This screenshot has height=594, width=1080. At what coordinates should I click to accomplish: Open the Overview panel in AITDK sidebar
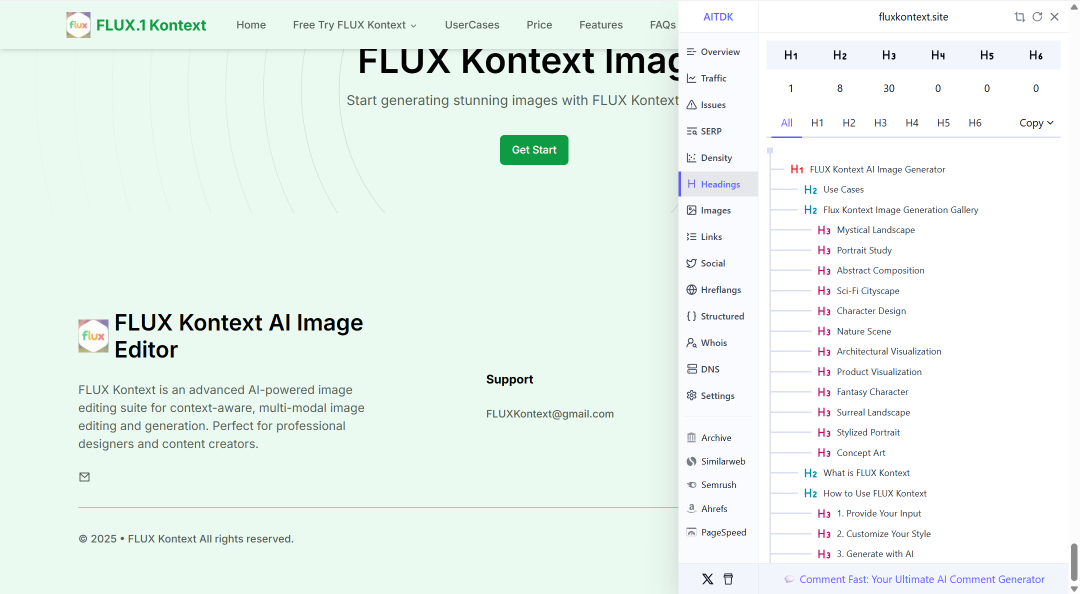click(714, 52)
